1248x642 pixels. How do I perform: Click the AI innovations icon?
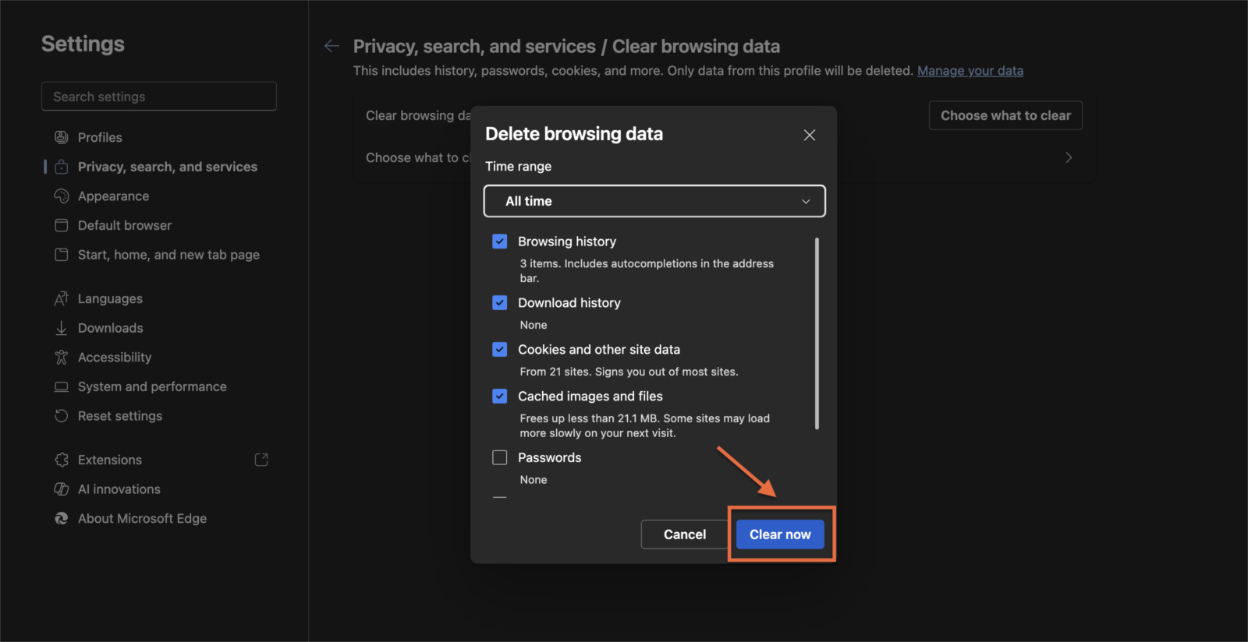61,489
